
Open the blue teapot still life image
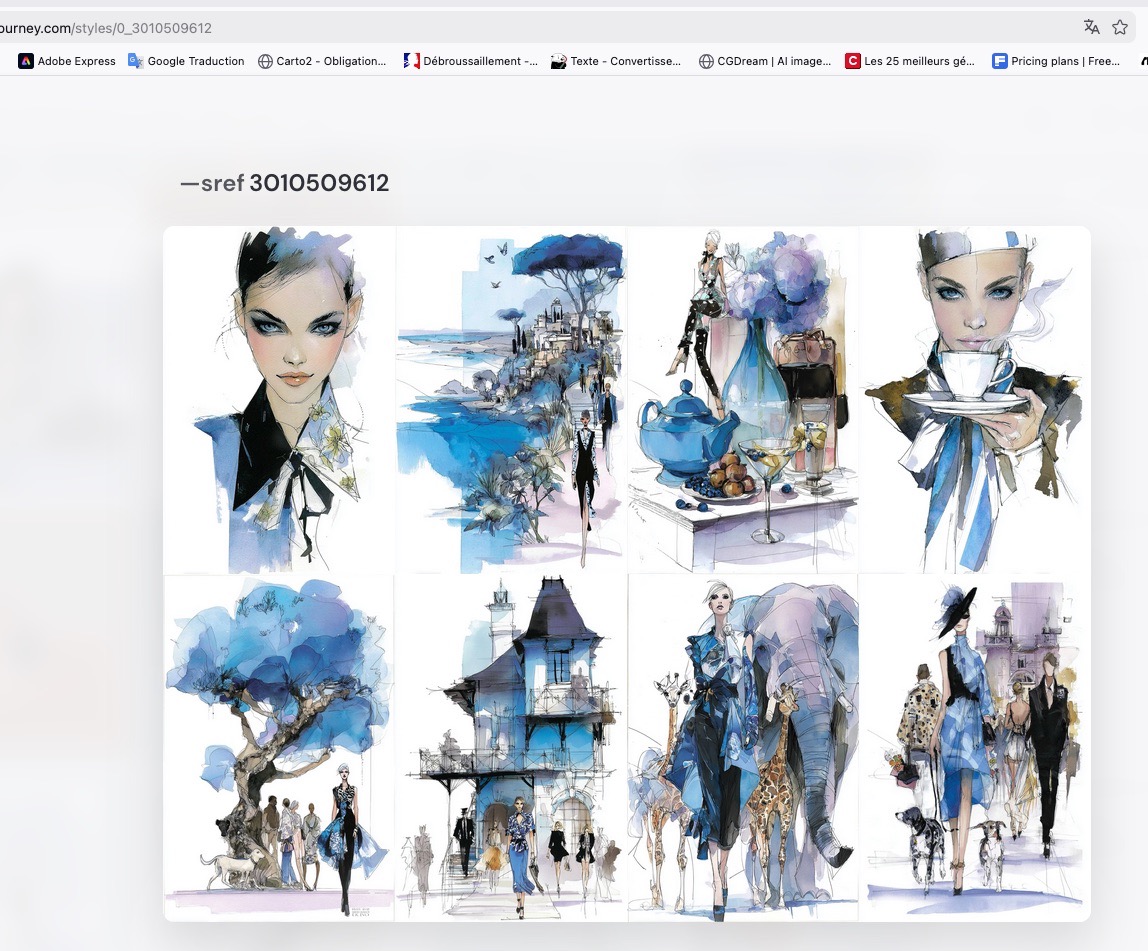(x=743, y=400)
